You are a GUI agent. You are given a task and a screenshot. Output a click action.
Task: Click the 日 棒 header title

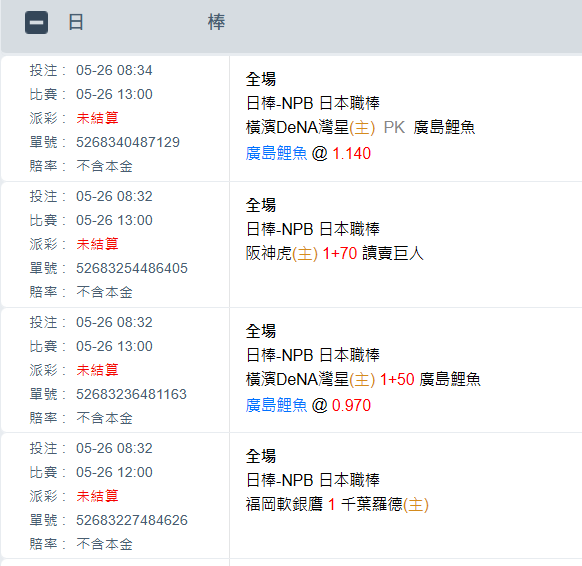click(147, 22)
